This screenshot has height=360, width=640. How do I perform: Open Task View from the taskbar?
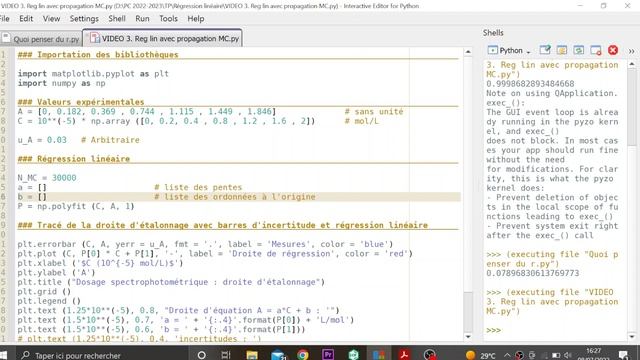pyautogui.click(x=226, y=355)
